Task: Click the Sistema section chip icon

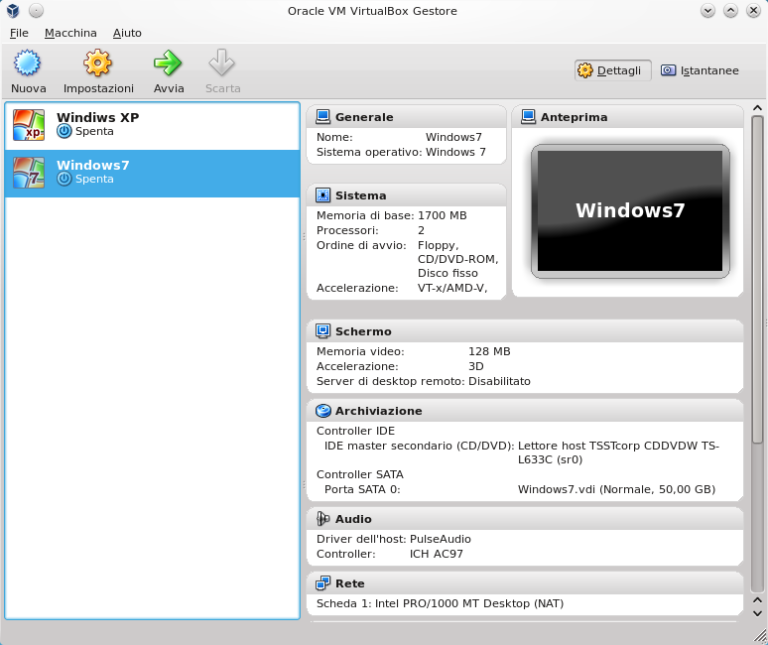Action: point(323,195)
